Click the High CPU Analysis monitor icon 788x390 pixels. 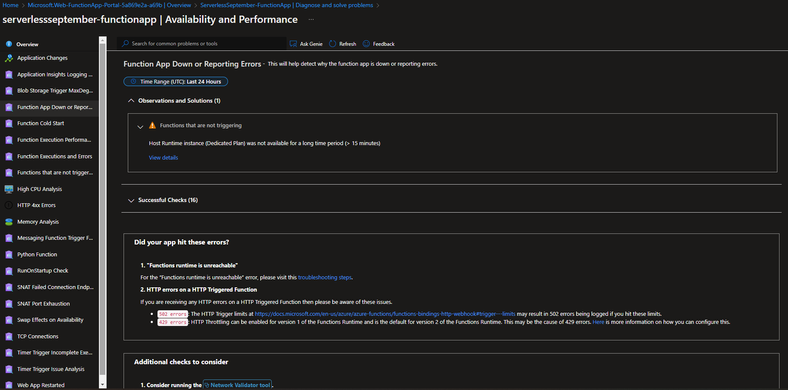click(x=9, y=189)
